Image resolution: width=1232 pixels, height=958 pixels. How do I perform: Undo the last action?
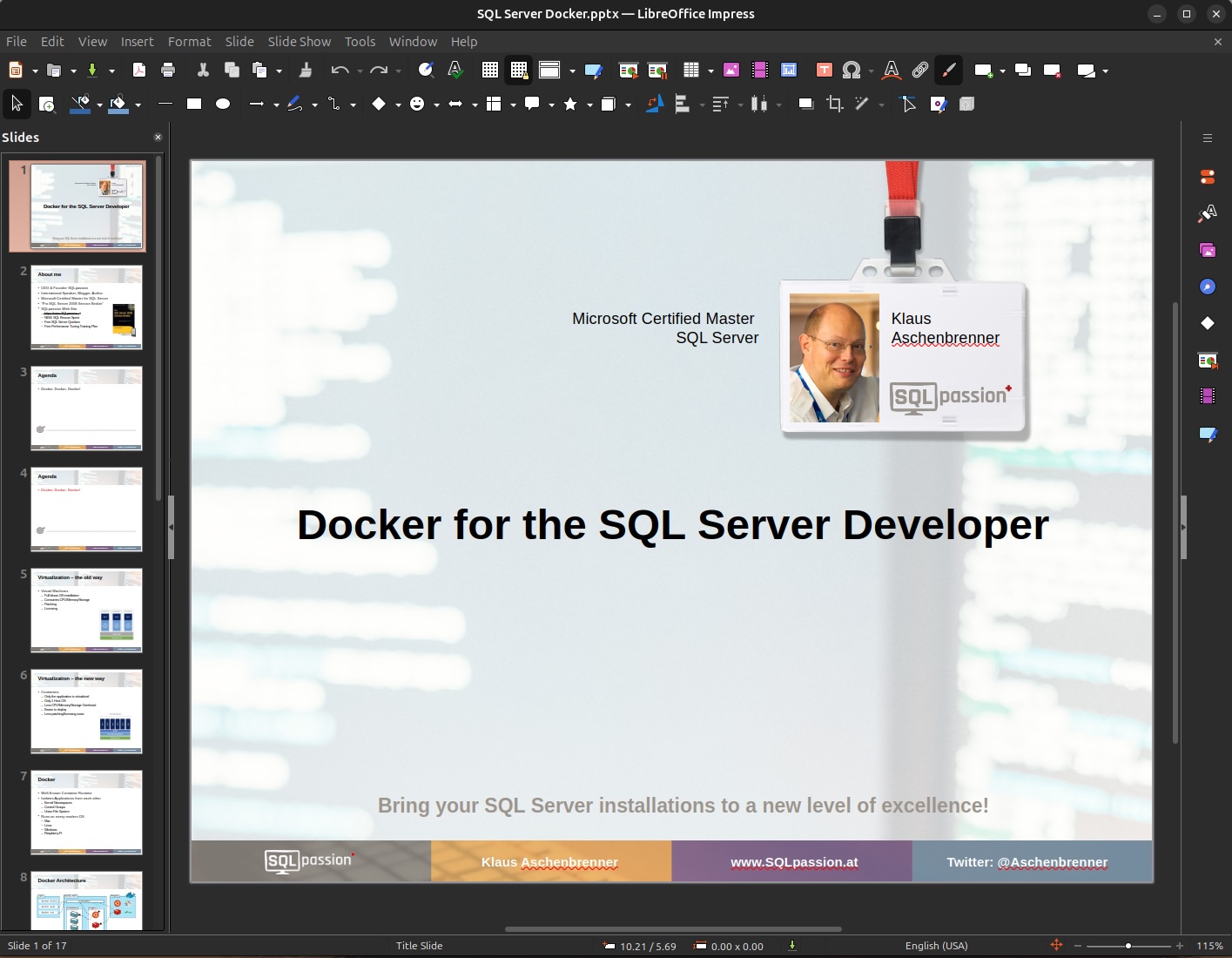tap(340, 71)
